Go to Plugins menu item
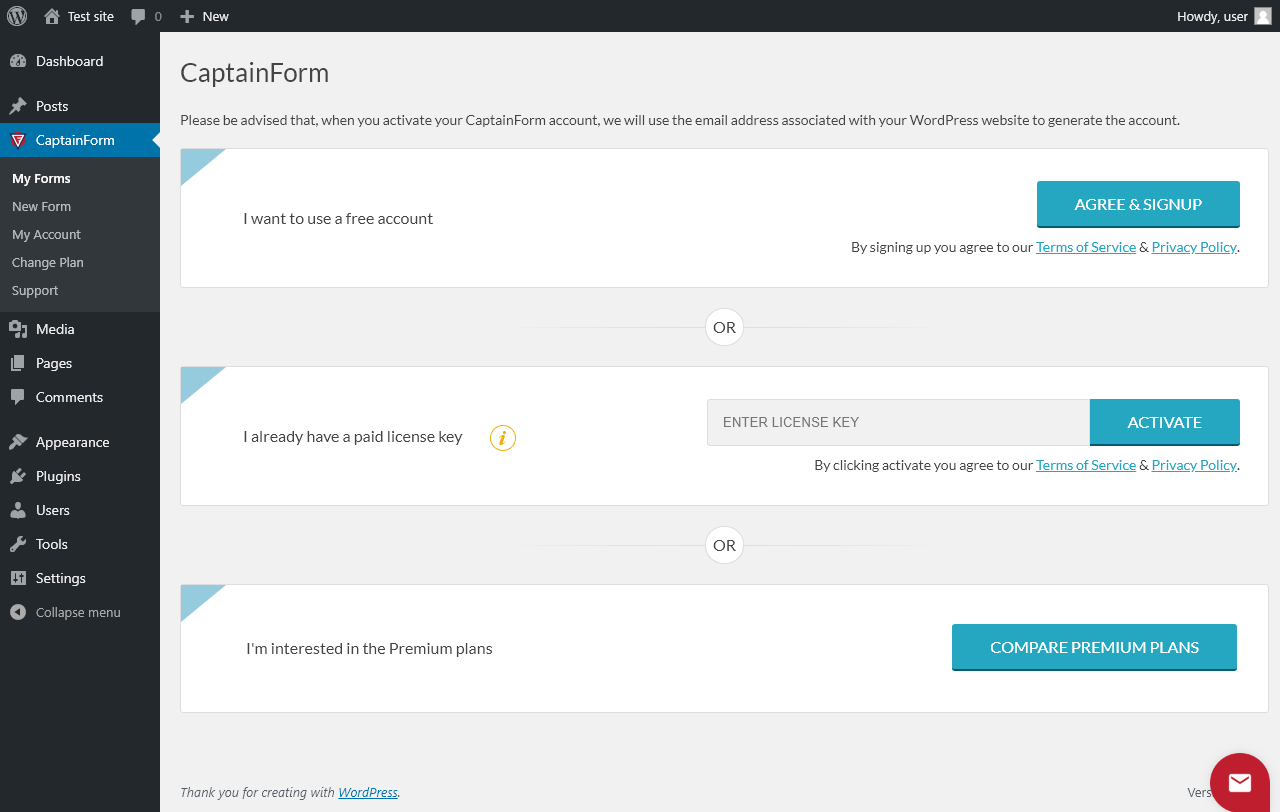This screenshot has height=812, width=1280. tap(80, 476)
